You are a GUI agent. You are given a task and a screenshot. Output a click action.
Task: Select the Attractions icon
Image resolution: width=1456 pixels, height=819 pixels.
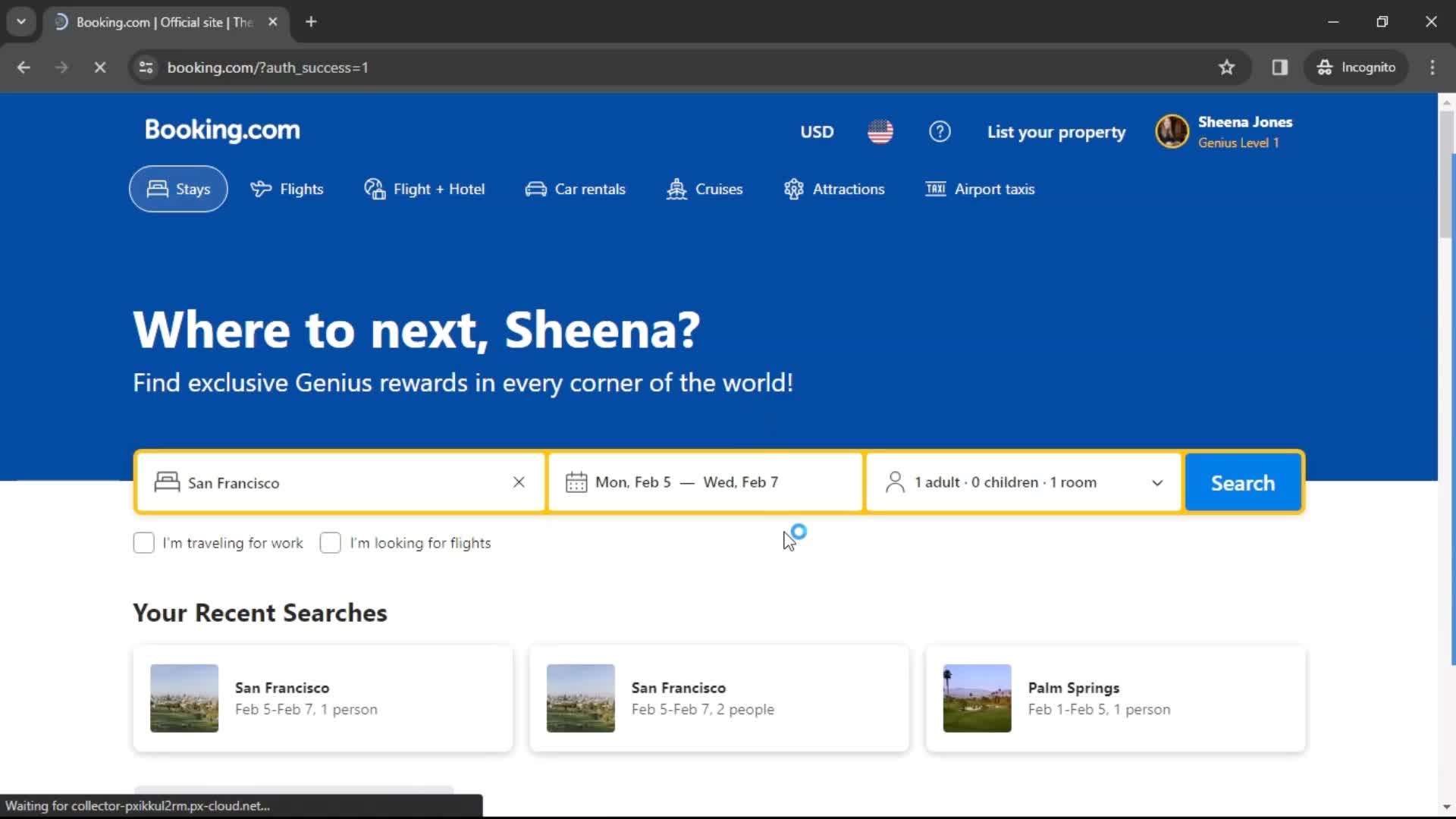point(793,189)
